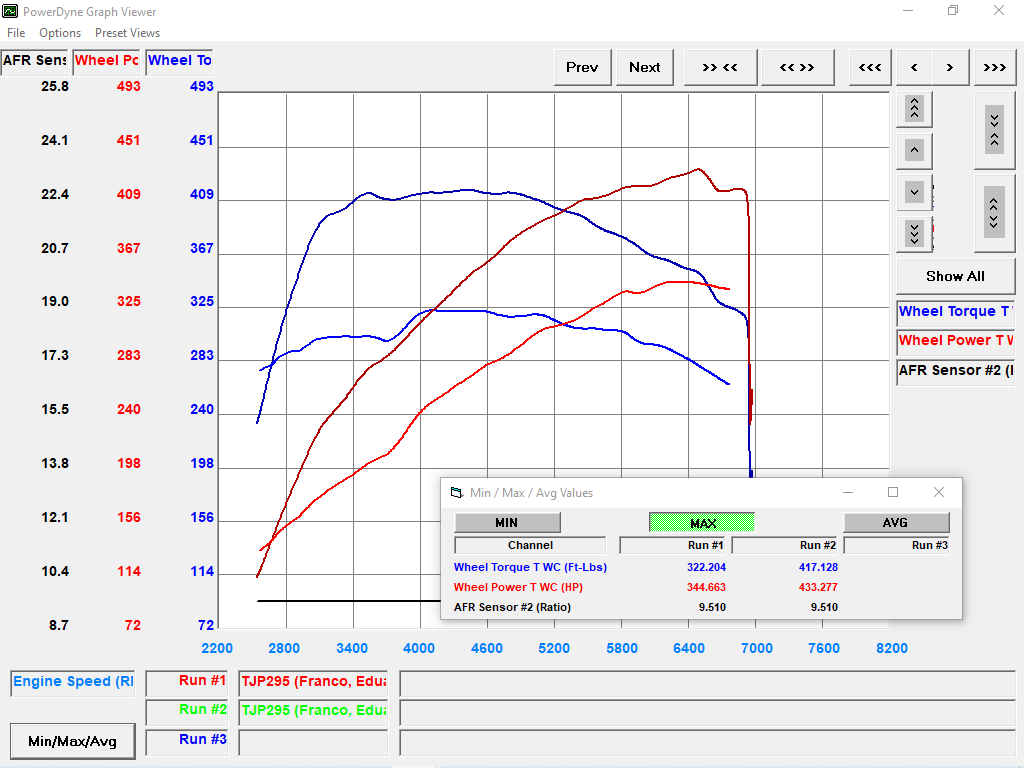The image size is (1024, 768).
Task: Click the Prev button
Action: [582, 67]
